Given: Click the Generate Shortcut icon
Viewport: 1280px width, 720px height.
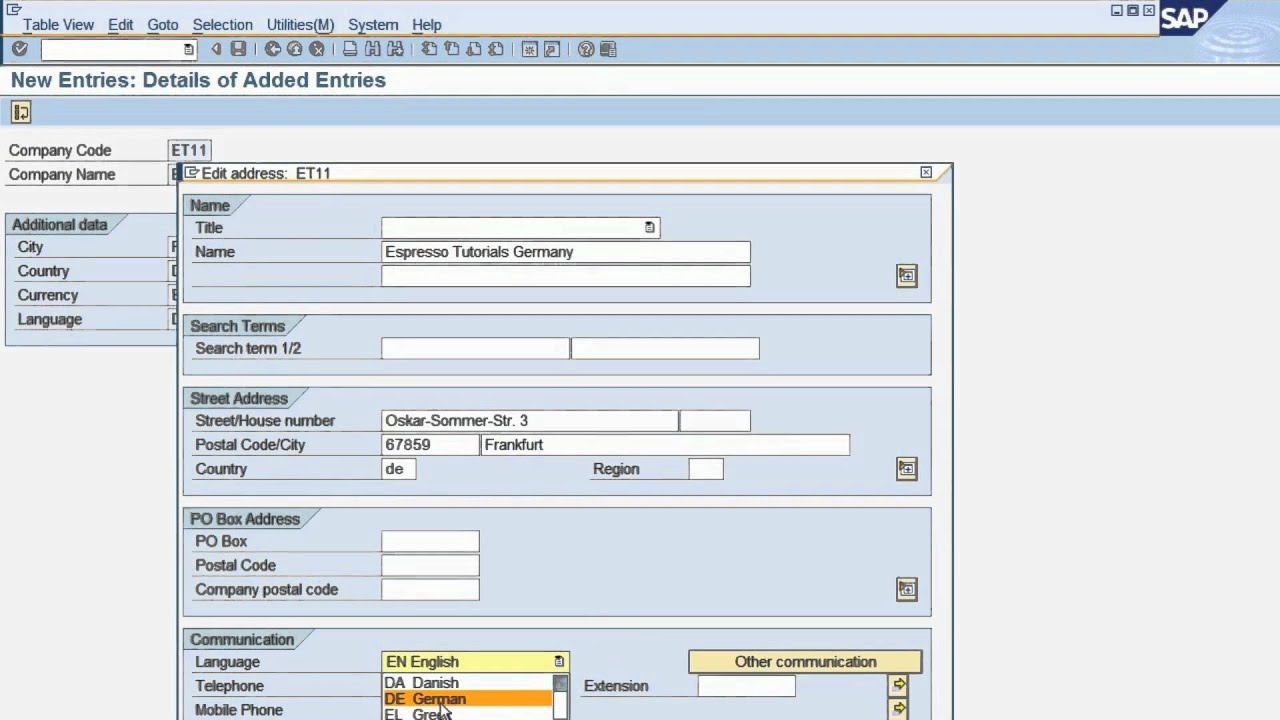Looking at the screenshot, I should click(552, 49).
